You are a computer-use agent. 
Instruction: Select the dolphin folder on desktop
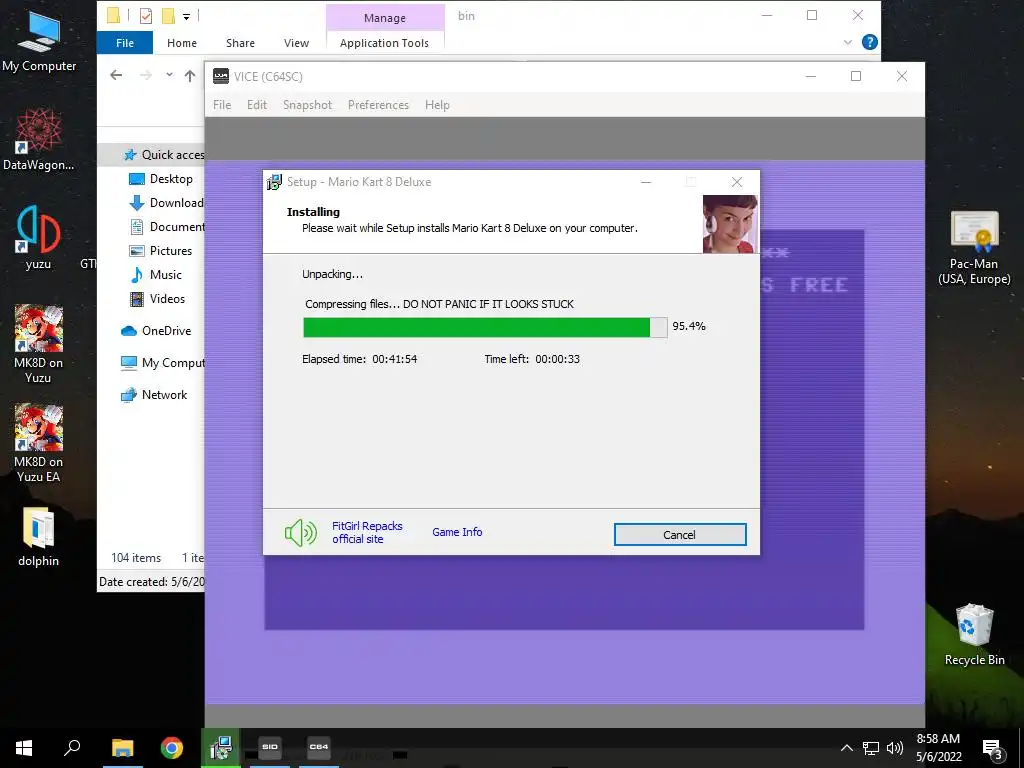[x=39, y=537]
